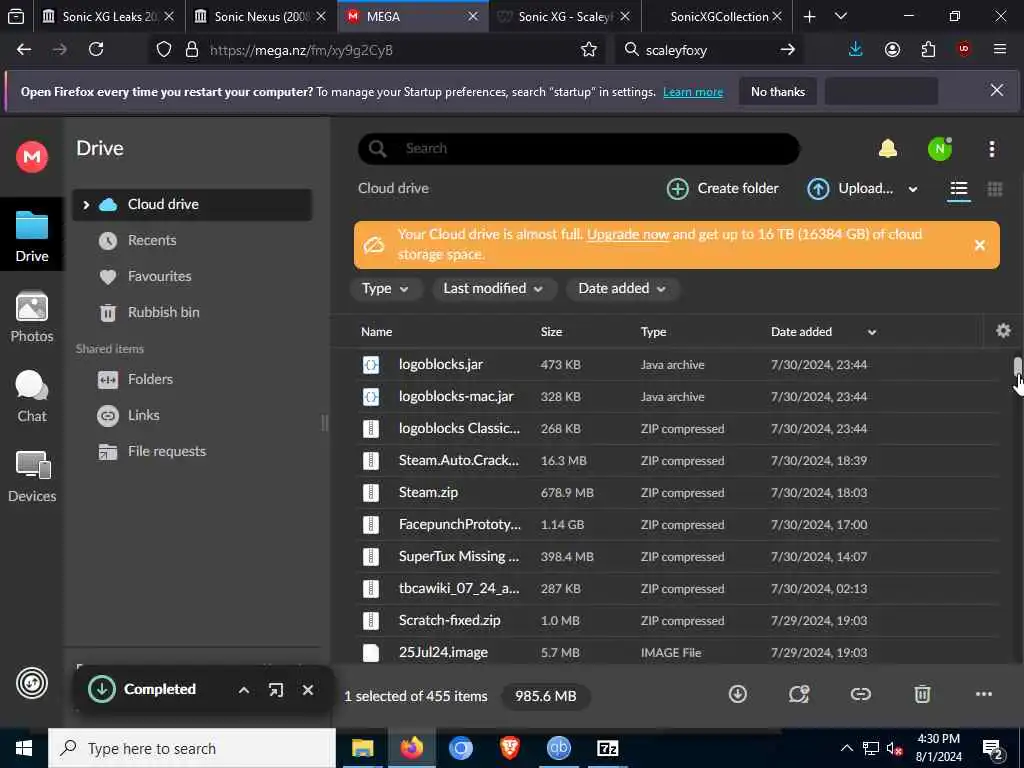This screenshot has width=1024, height=768.
Task: Open Brave browser from taskbar
Action: coord(509,748)
